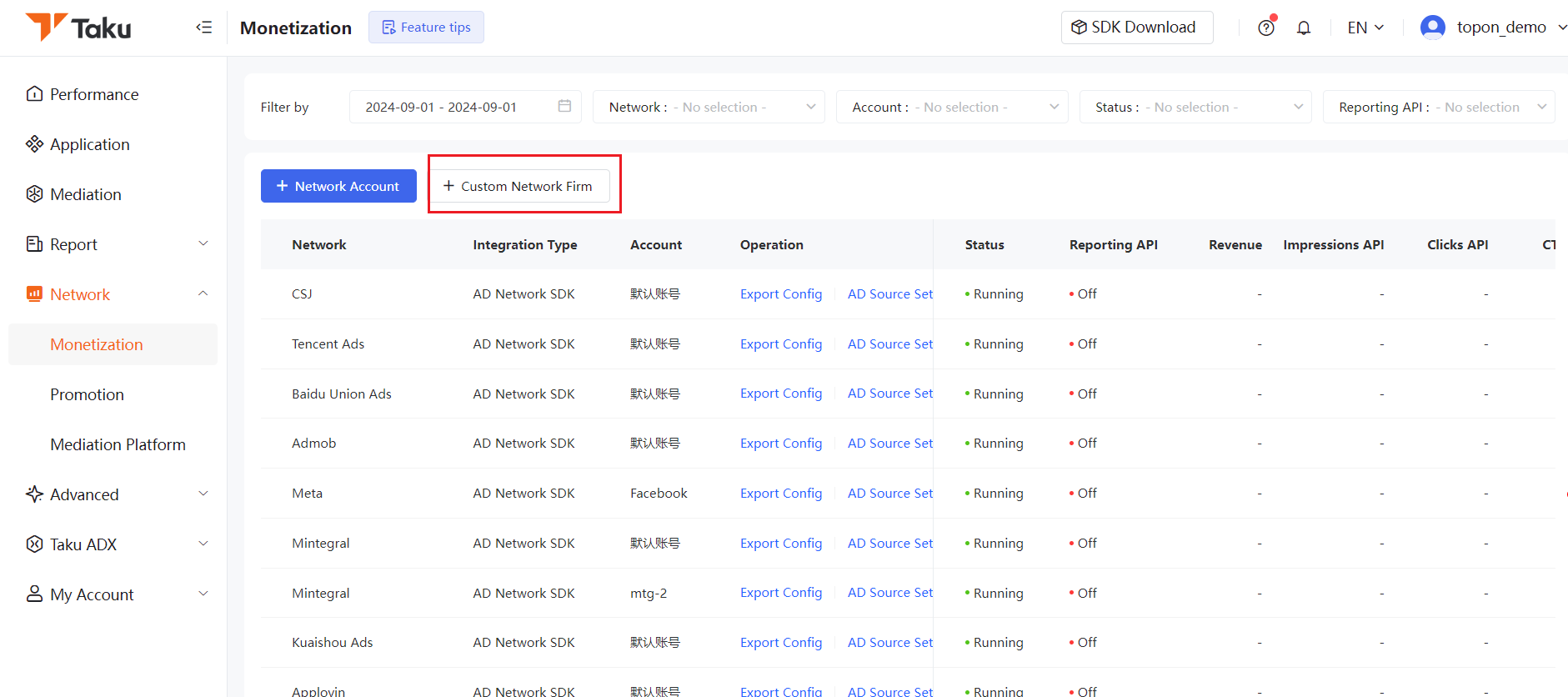Expand the Taku ADX menu chevron
This screenshot has width=1568, height=697.
203,544
